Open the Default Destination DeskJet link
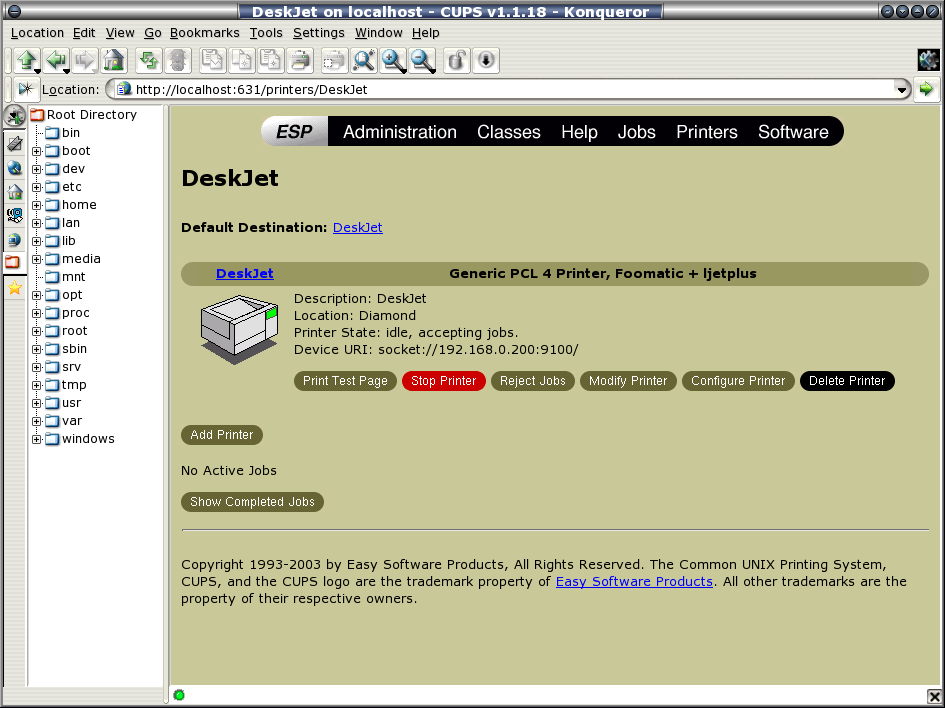The width and height of the screenshot is (945, 708). (x=357, y=228)
